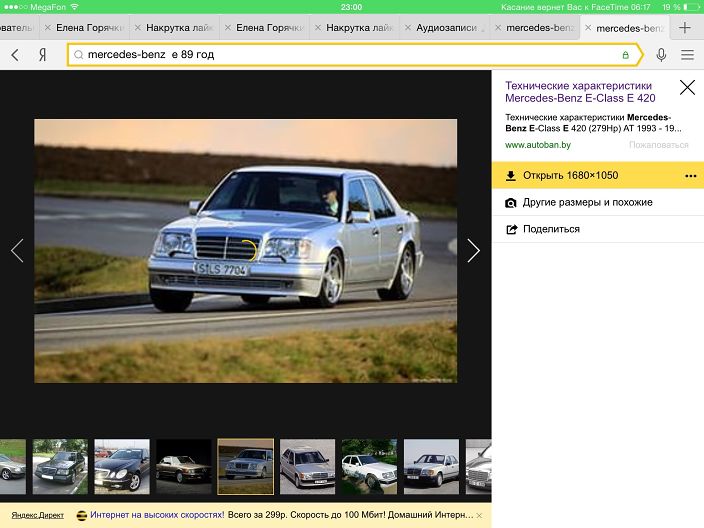
Task: Close the 'Аудиозаписи' tab
Action: tap(408, 28)
